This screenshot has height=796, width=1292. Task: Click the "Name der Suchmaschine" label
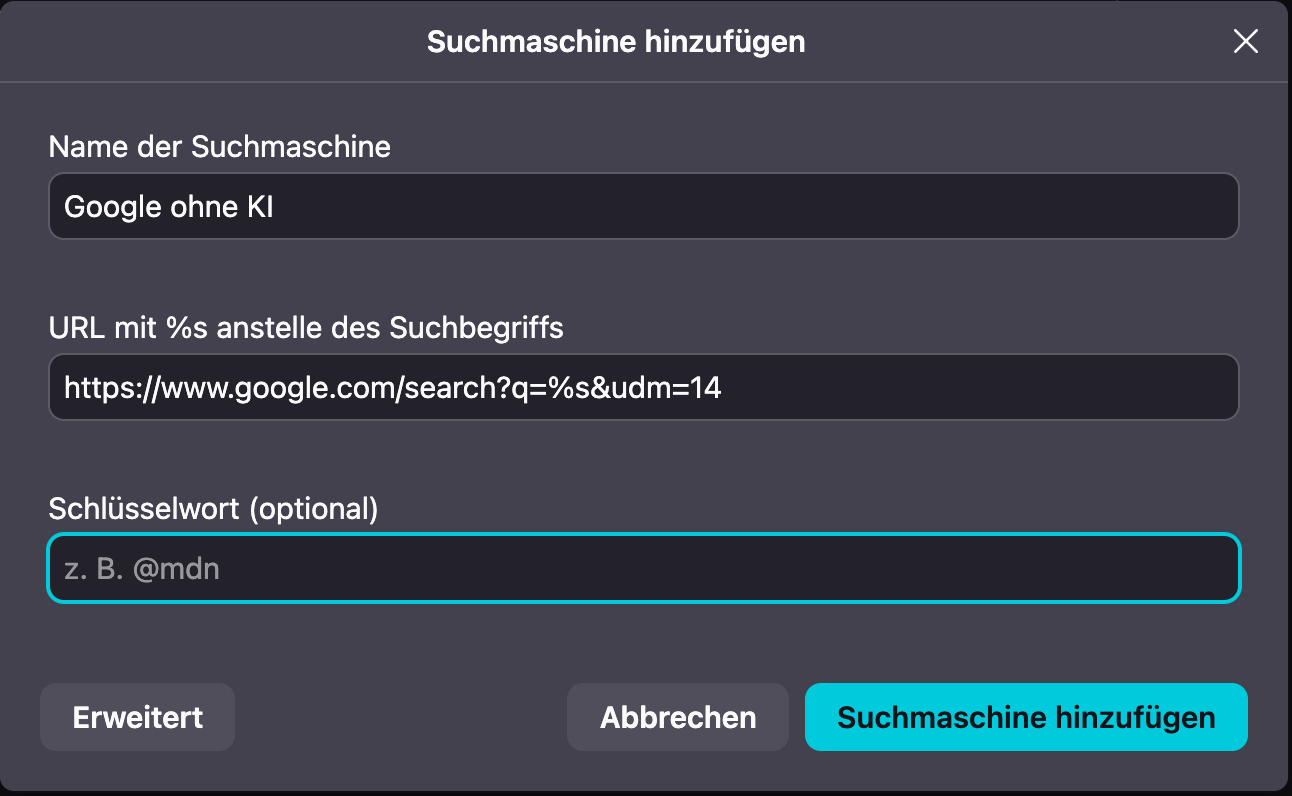pyautogui.click(x=219, y=147)
